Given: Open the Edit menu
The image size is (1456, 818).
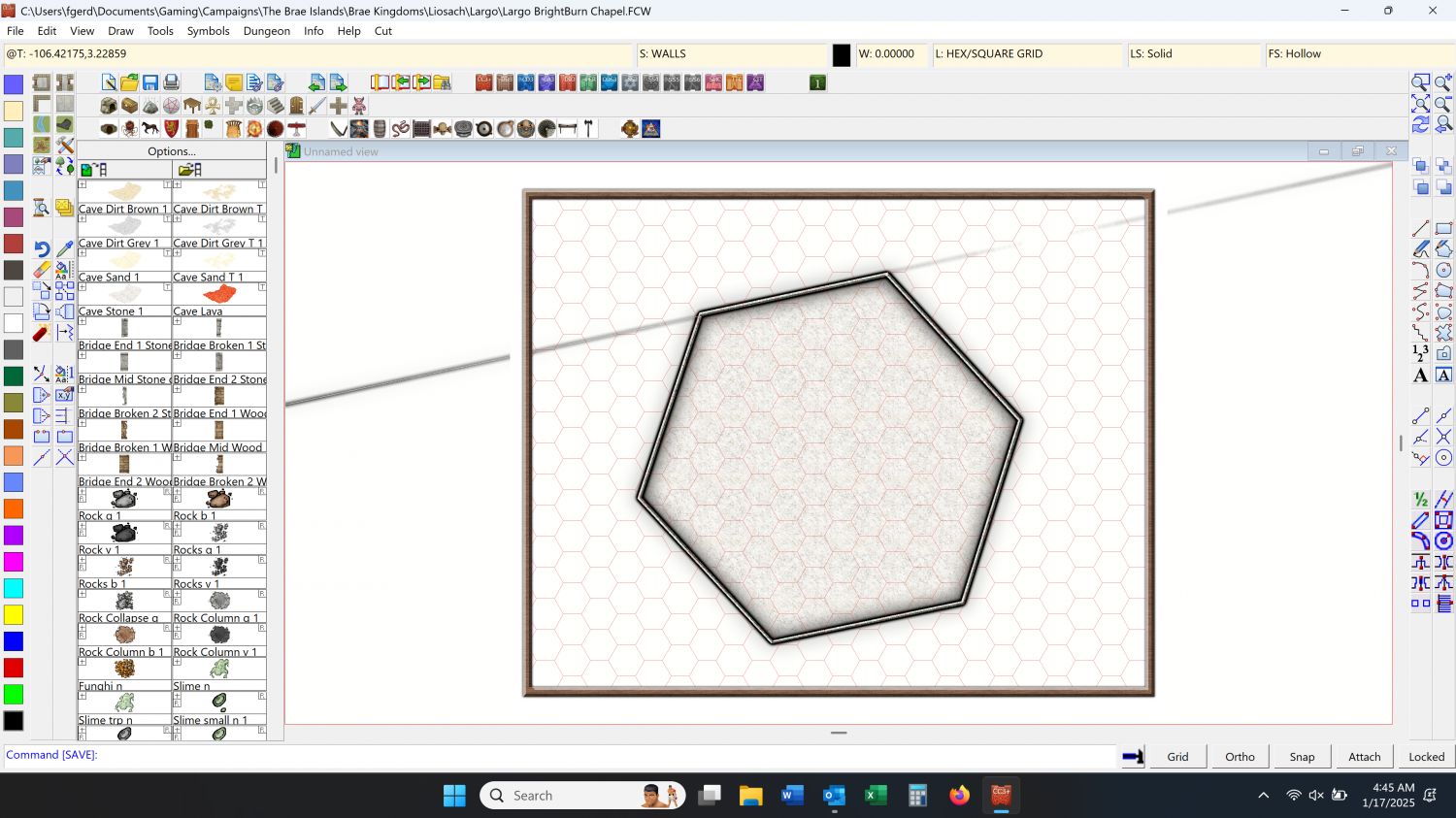Looking at the screenshot, I should point(47,31).
